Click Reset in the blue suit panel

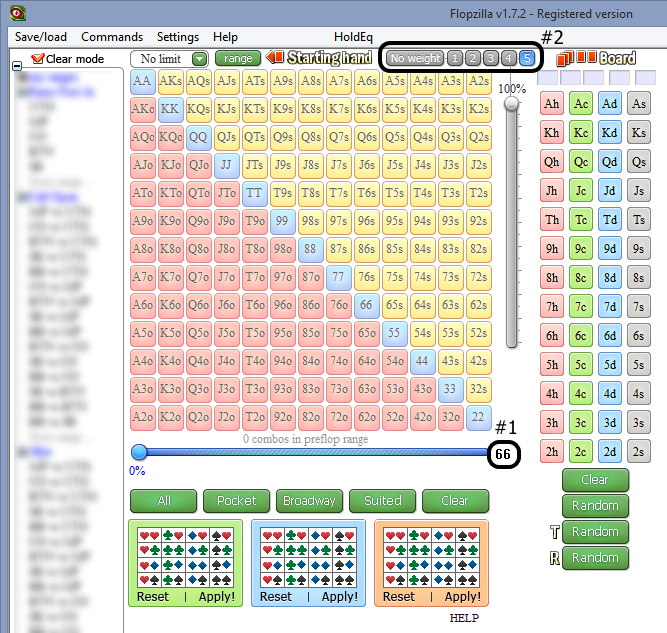pyautogui.click(x=276, y=597)
